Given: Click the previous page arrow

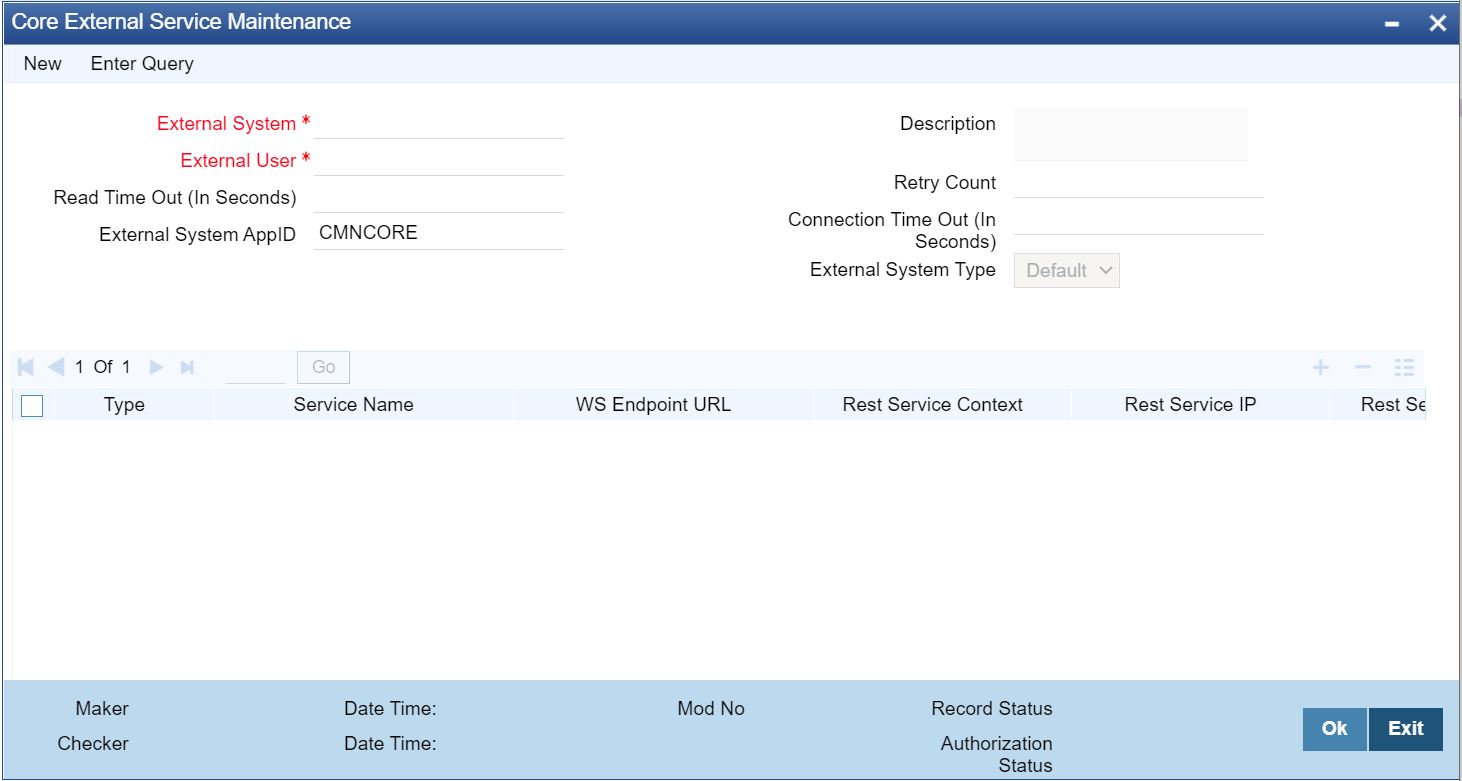Looking at the screenshot, I should [55, 367].
